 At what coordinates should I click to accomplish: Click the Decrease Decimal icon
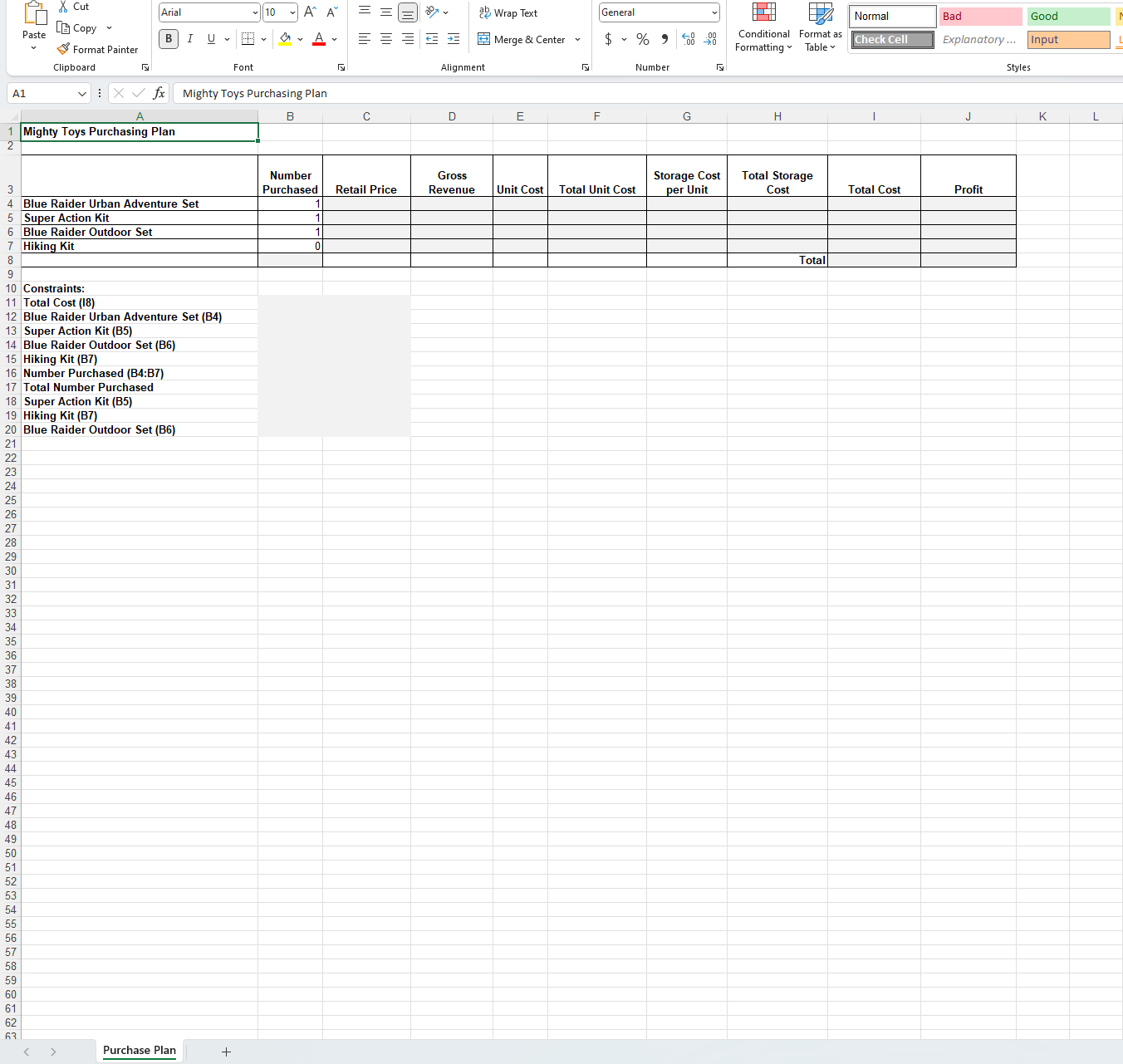click(x=710, y=39)
